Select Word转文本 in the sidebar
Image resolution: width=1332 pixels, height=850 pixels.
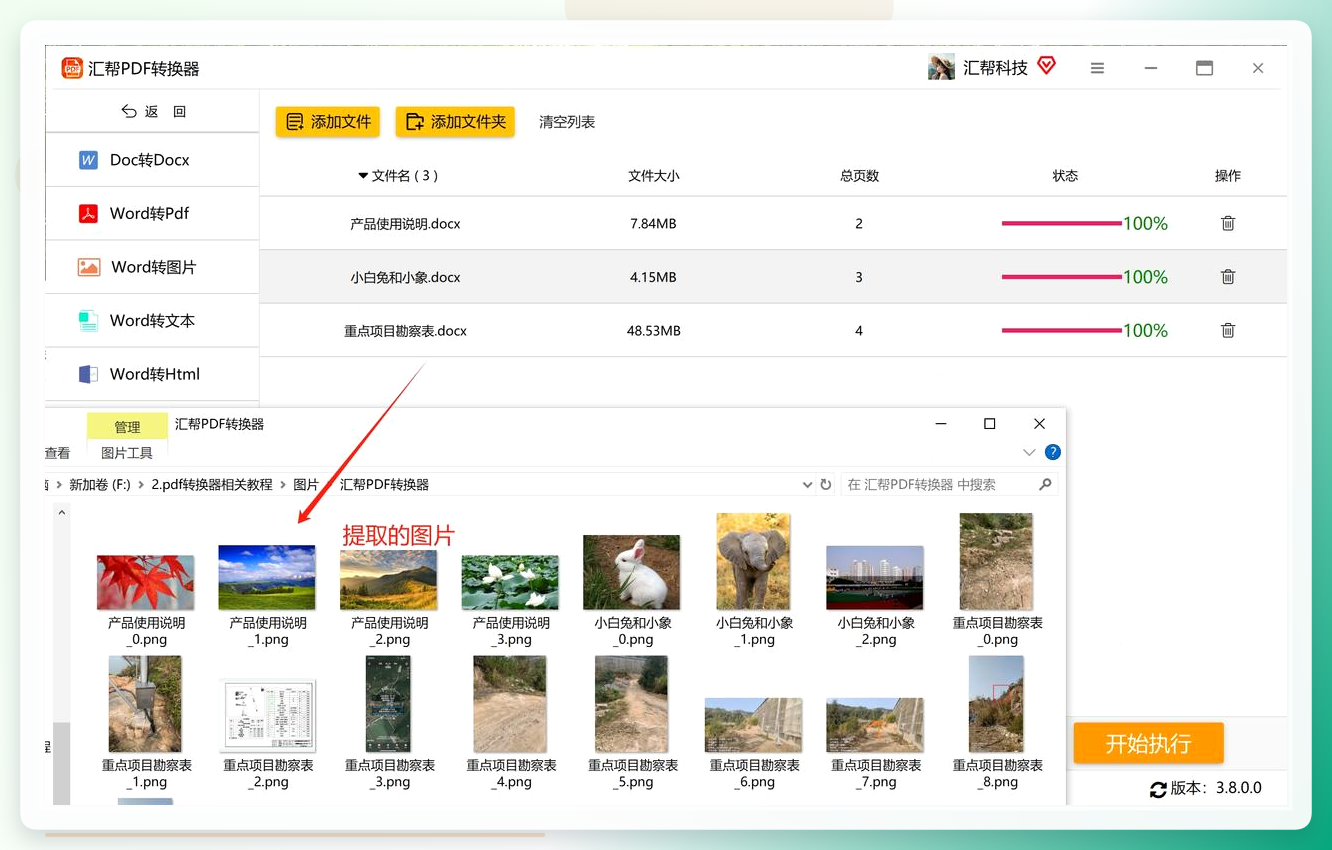[152, 320]
